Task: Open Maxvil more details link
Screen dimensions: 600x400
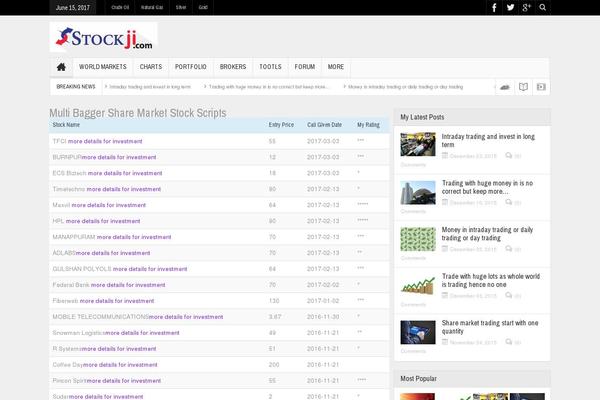Action: [109, 205]
